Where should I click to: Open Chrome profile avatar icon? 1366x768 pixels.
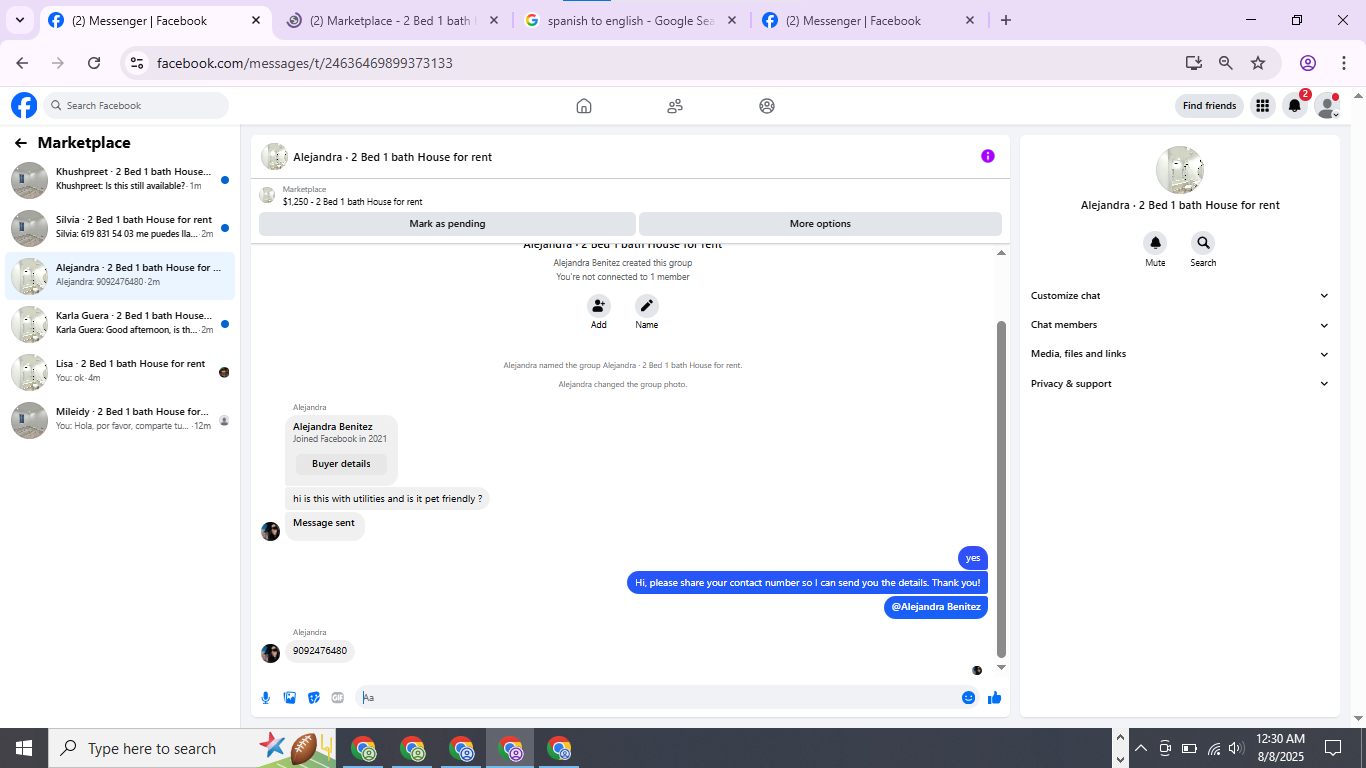[x=1308, y=63]
